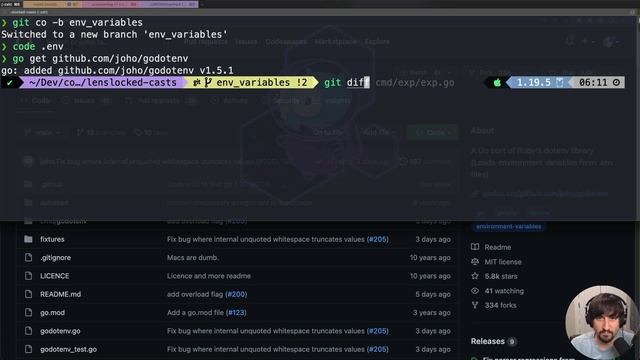640x360 pixels.
Task: Click the '~/Dev/co../lenslocked-casts' path segment
Action: pos(103,82)
